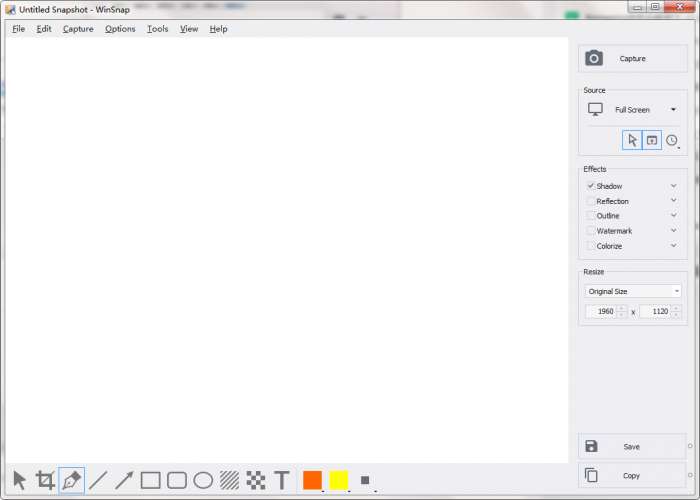Open the Capture menu
700x500 pixels.
(78, 29)
